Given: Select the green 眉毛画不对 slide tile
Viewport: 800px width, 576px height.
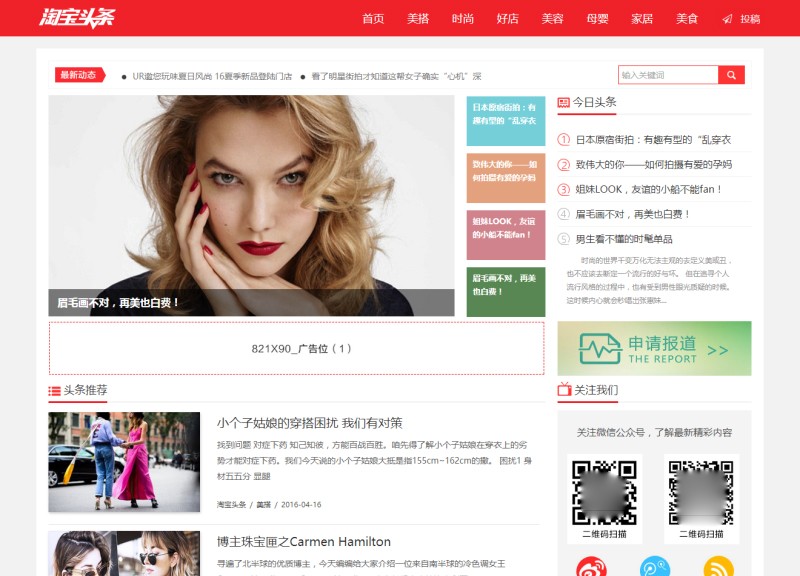Looking at the screenshot, I should pyautogui.click(x=506, y=292).
